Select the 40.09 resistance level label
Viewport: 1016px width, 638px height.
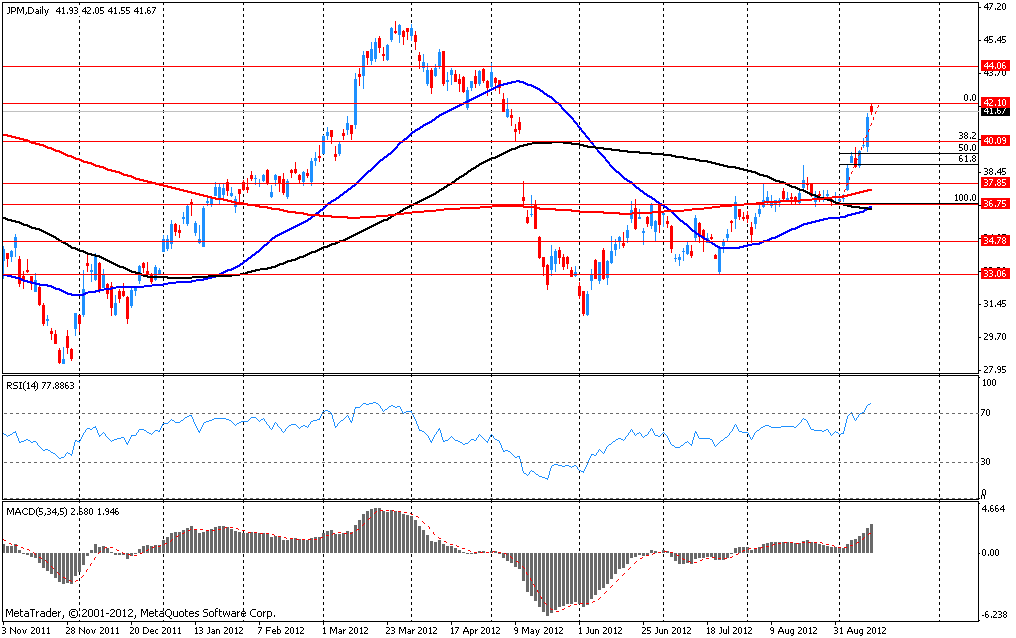pos(993,141)
